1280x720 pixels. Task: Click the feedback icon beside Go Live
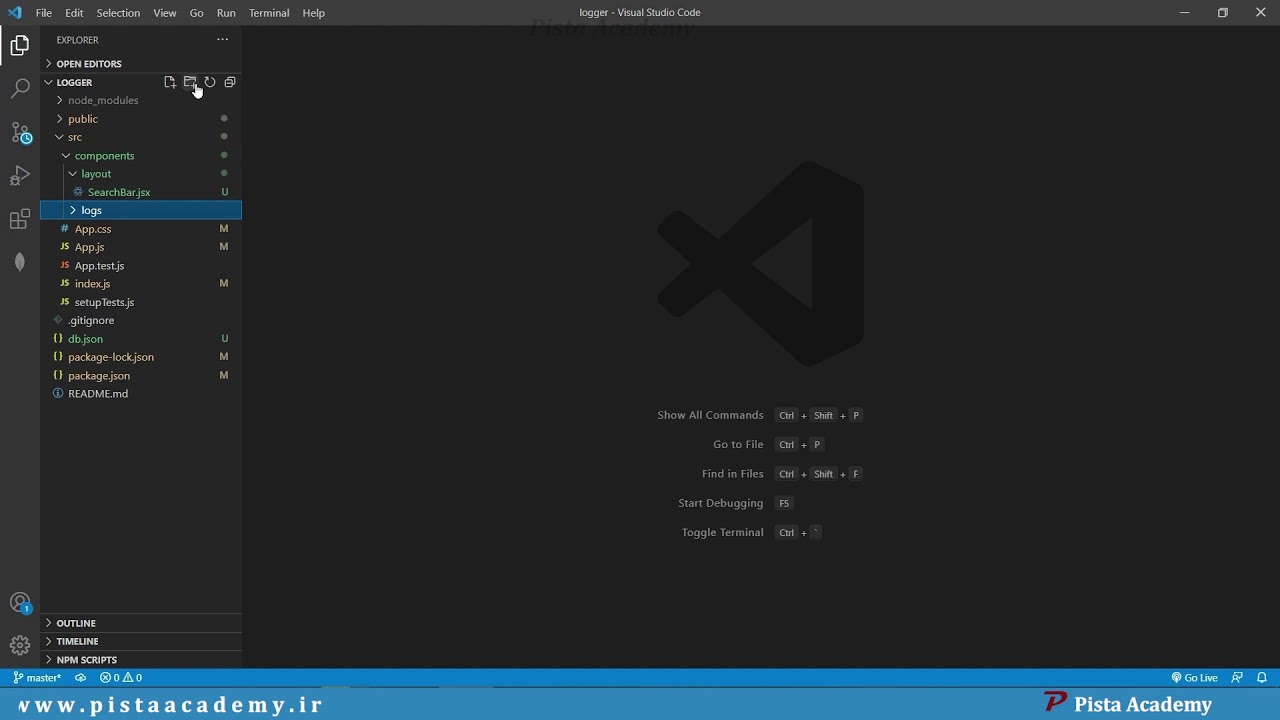click(x=1237, y=678)
